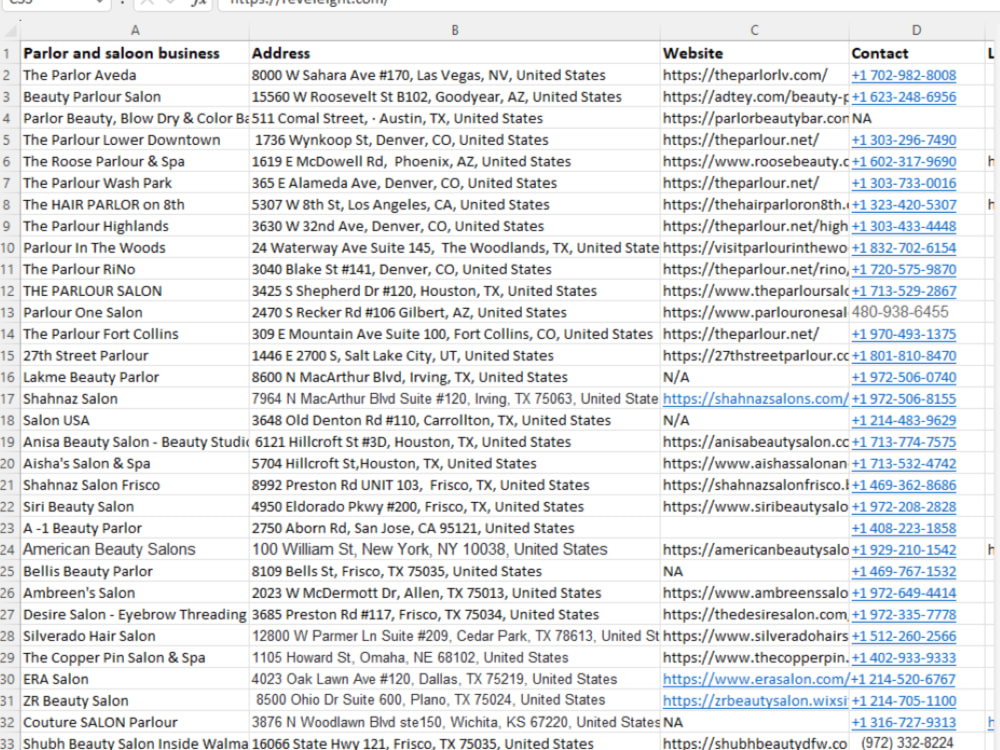1000x750 pixels.
Task: Open phone link +1 972-506-0740
Action: [x=904, y=377]
